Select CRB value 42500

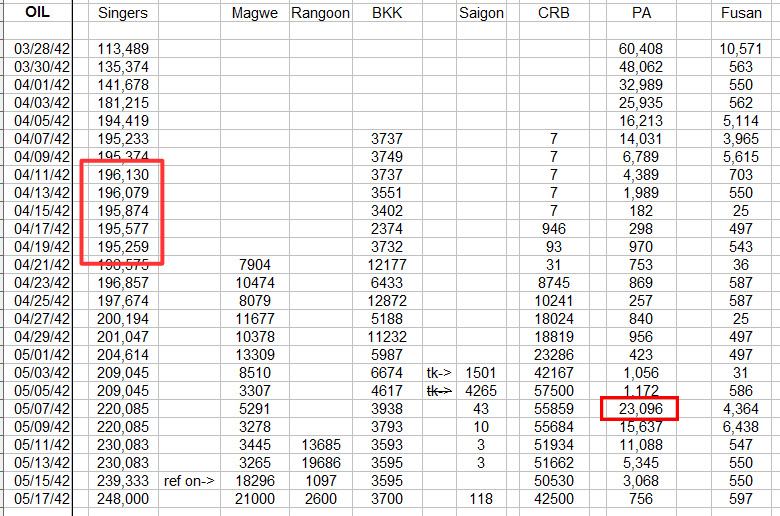554,499
